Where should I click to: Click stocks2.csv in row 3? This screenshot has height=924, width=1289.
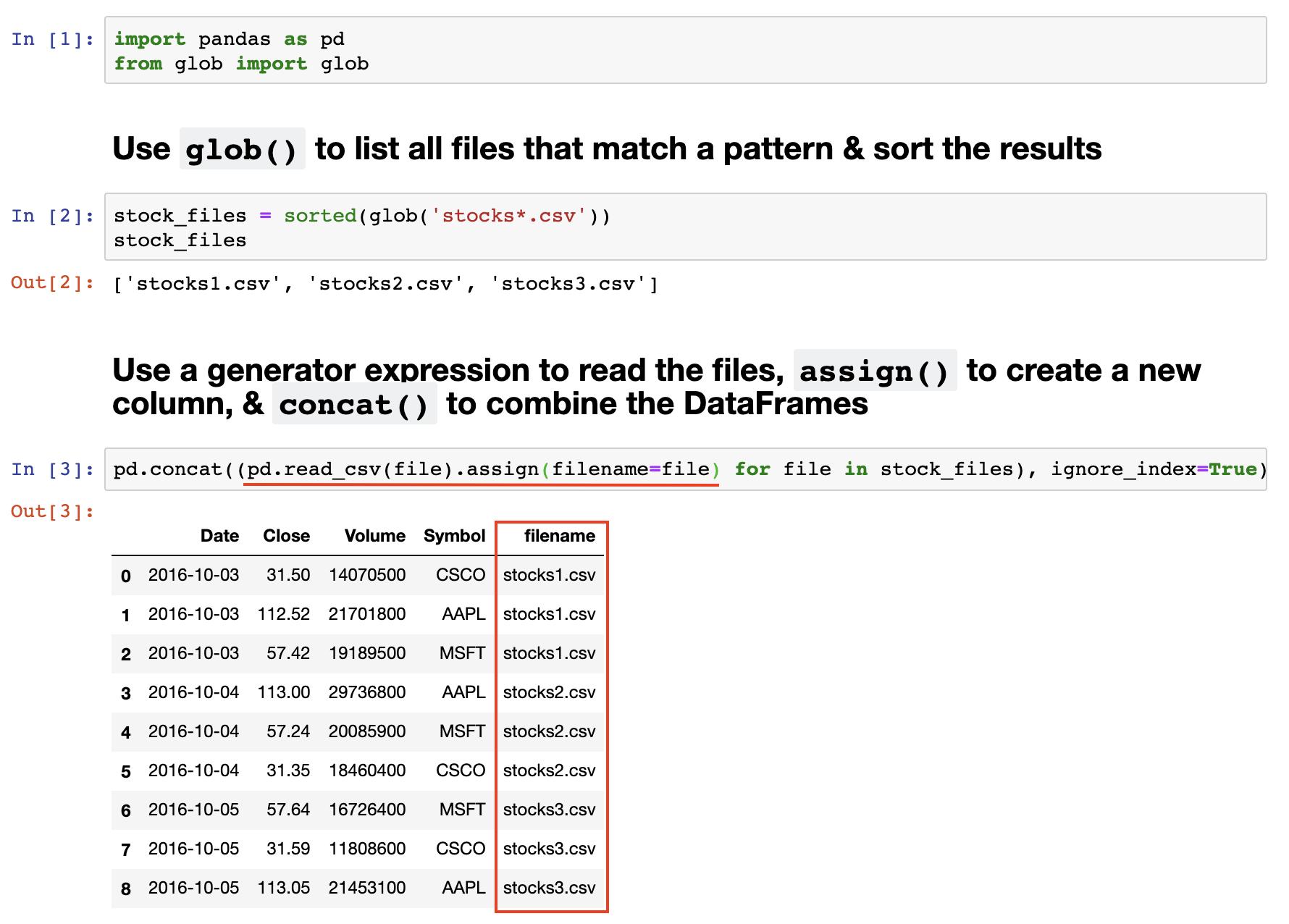point(549,692)
